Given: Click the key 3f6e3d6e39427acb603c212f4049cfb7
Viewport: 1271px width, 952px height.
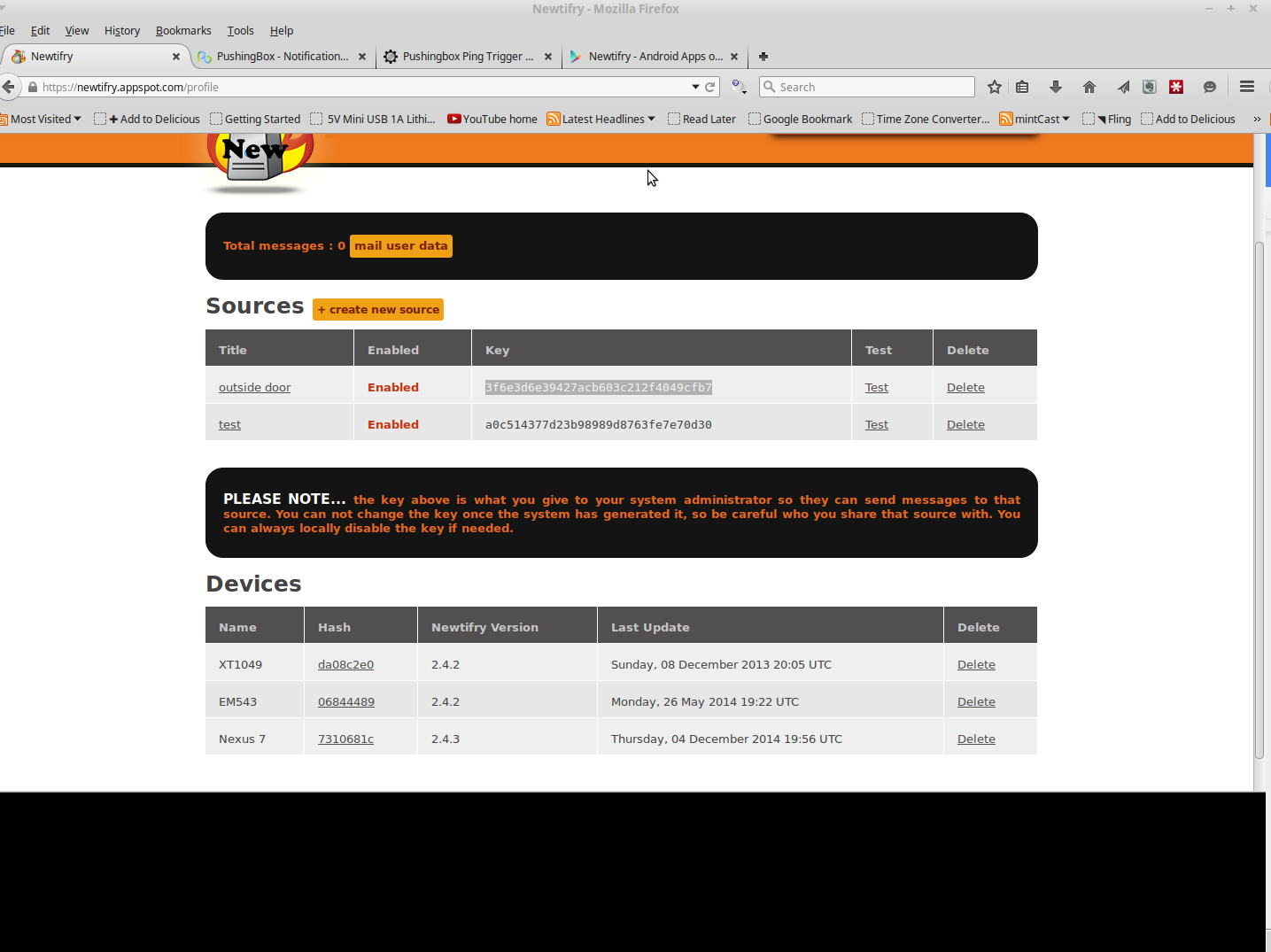Looking at the screenshot, I should coord(598,388).
